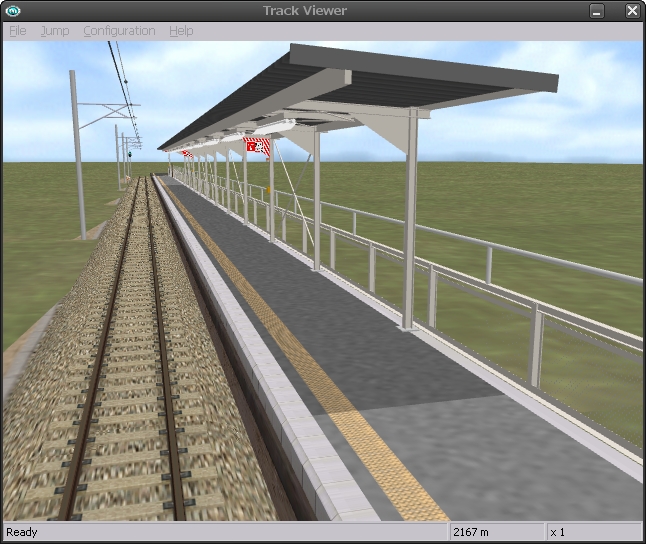This screenshot has height=544, width=646.
Task: Open the Configuration menu
Action: [x=119, y=31]
